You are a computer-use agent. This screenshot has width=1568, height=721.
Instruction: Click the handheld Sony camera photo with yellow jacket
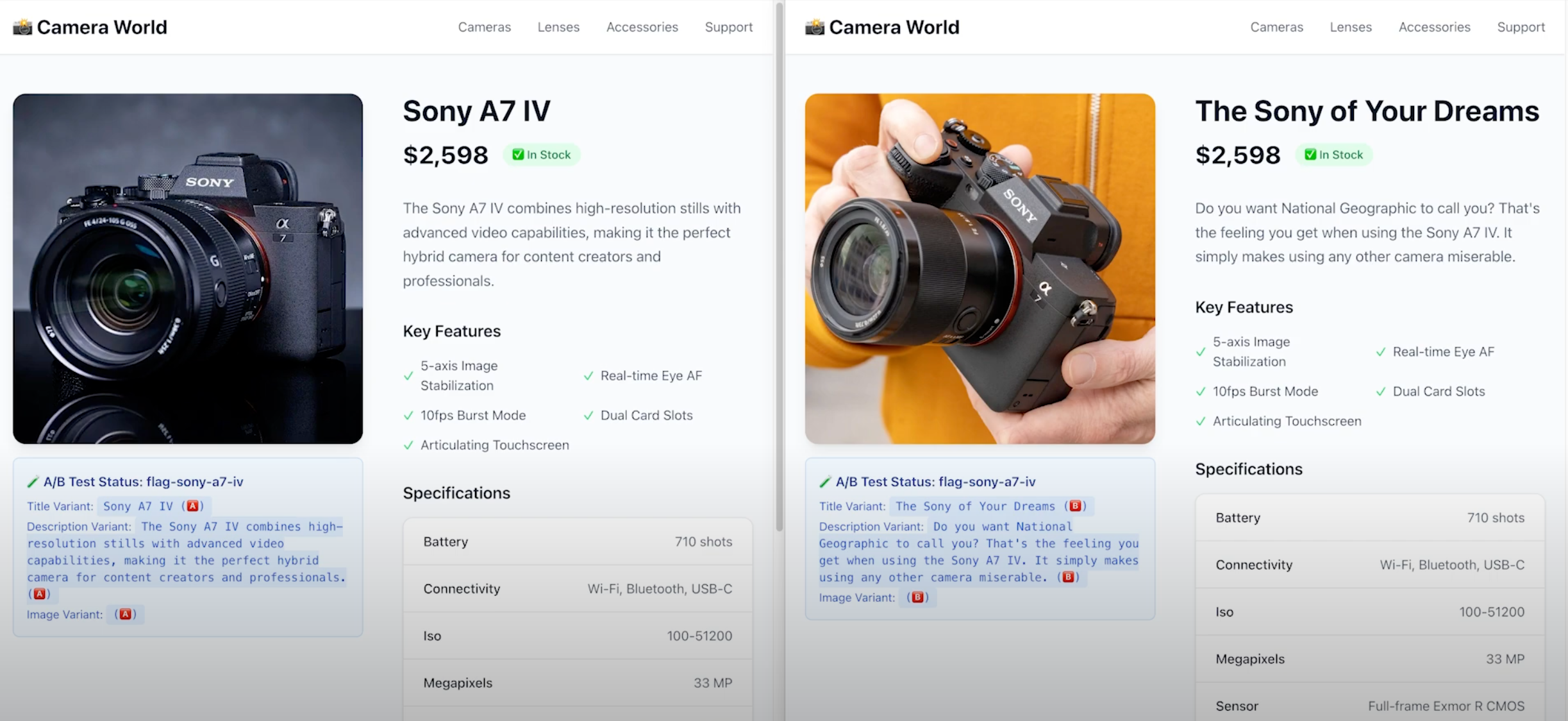[980, 269]
